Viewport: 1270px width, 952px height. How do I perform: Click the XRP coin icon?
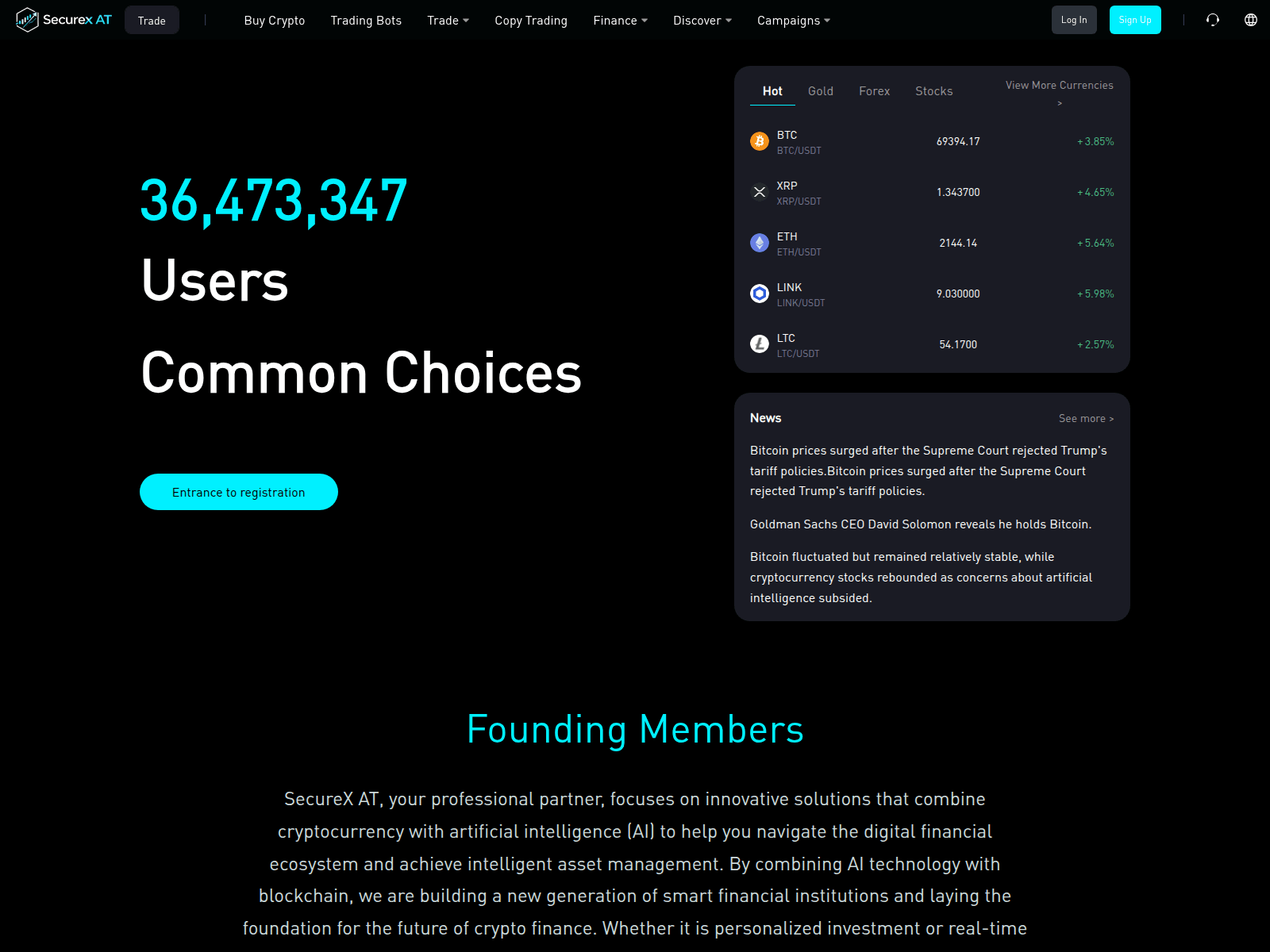click(760, 192)
